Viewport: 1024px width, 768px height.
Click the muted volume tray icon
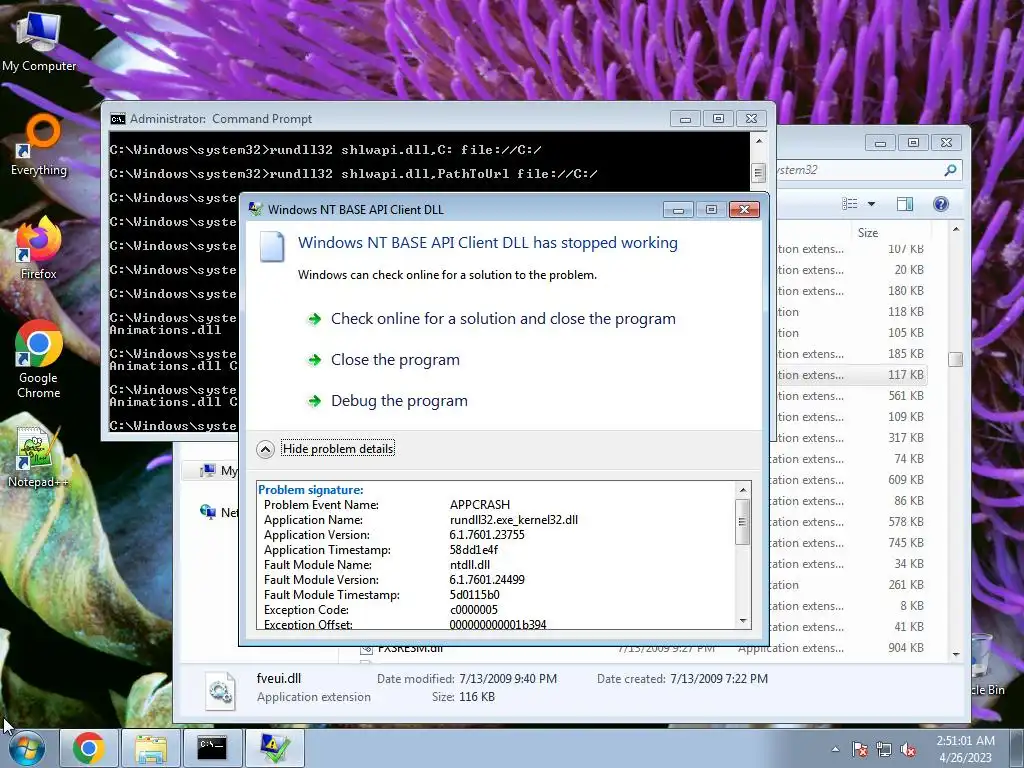pos(908,749)
